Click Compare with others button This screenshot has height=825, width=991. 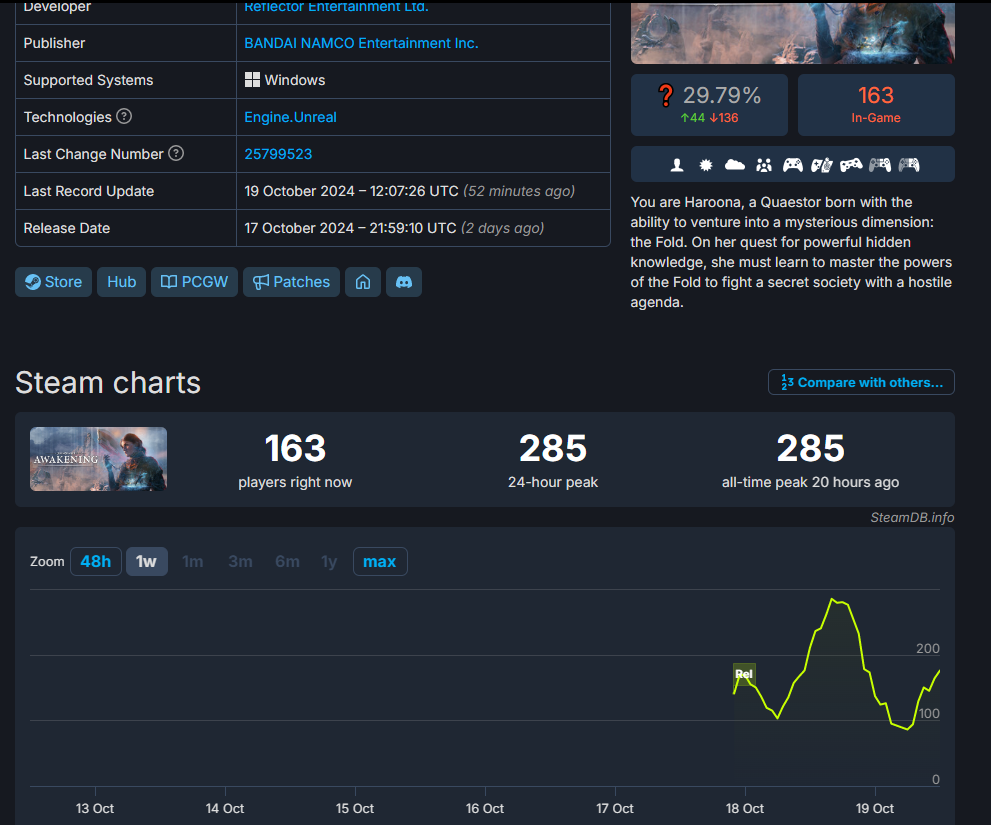point(861,382)
